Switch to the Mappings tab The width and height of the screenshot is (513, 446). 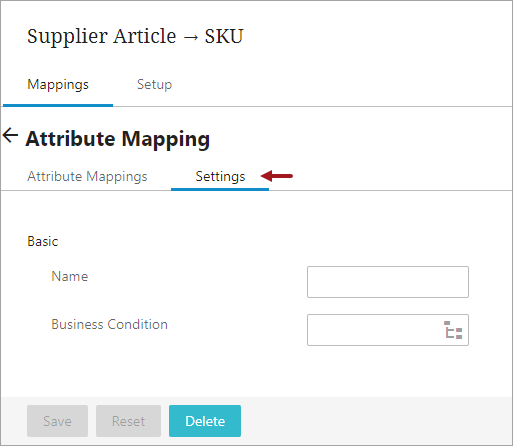point(58,84)
